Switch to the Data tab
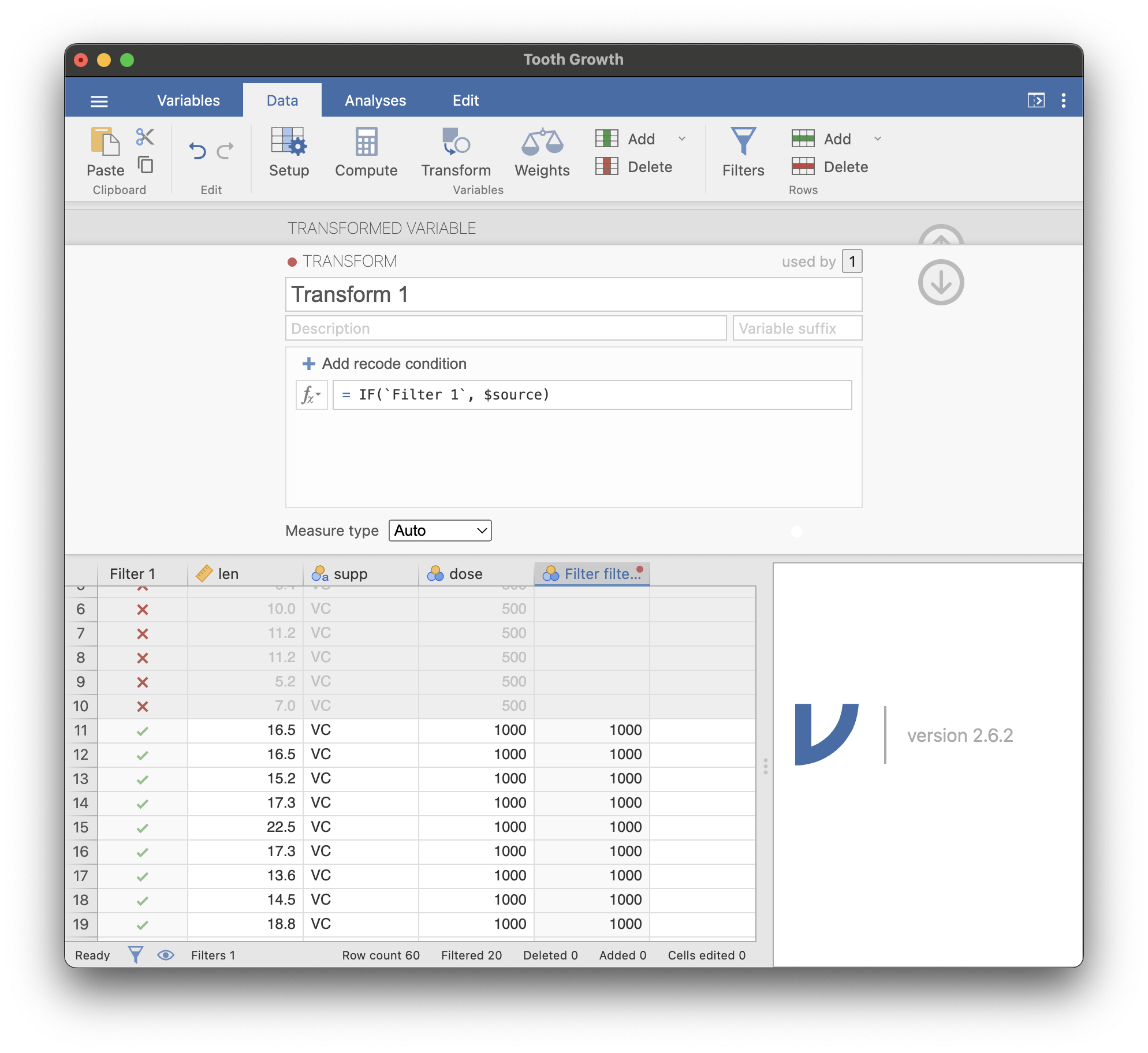The image size is (1148, 1053). [282, 100]
